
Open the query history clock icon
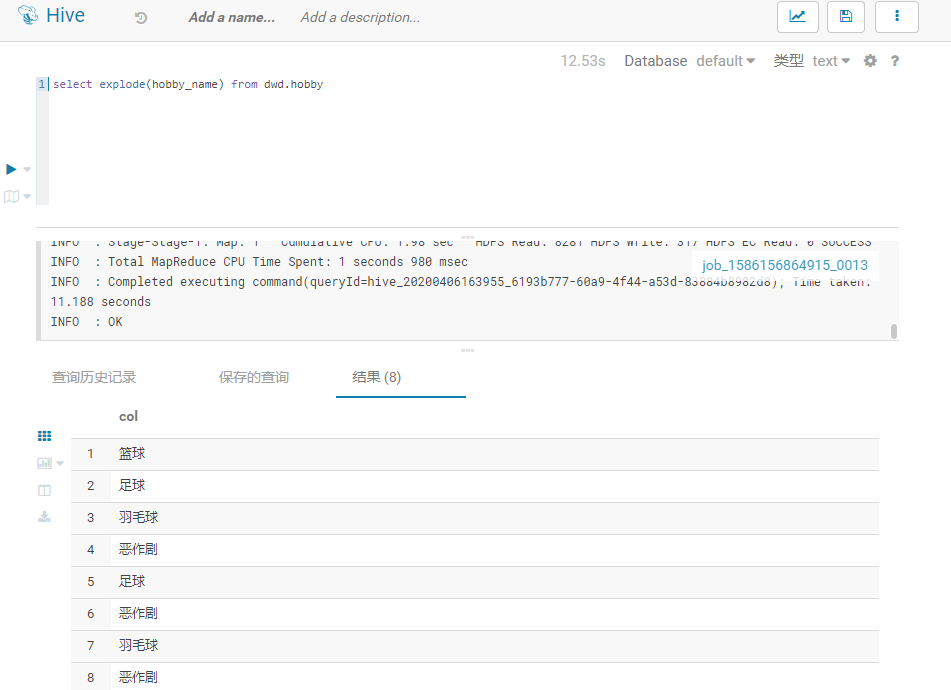tap(141, 18)
